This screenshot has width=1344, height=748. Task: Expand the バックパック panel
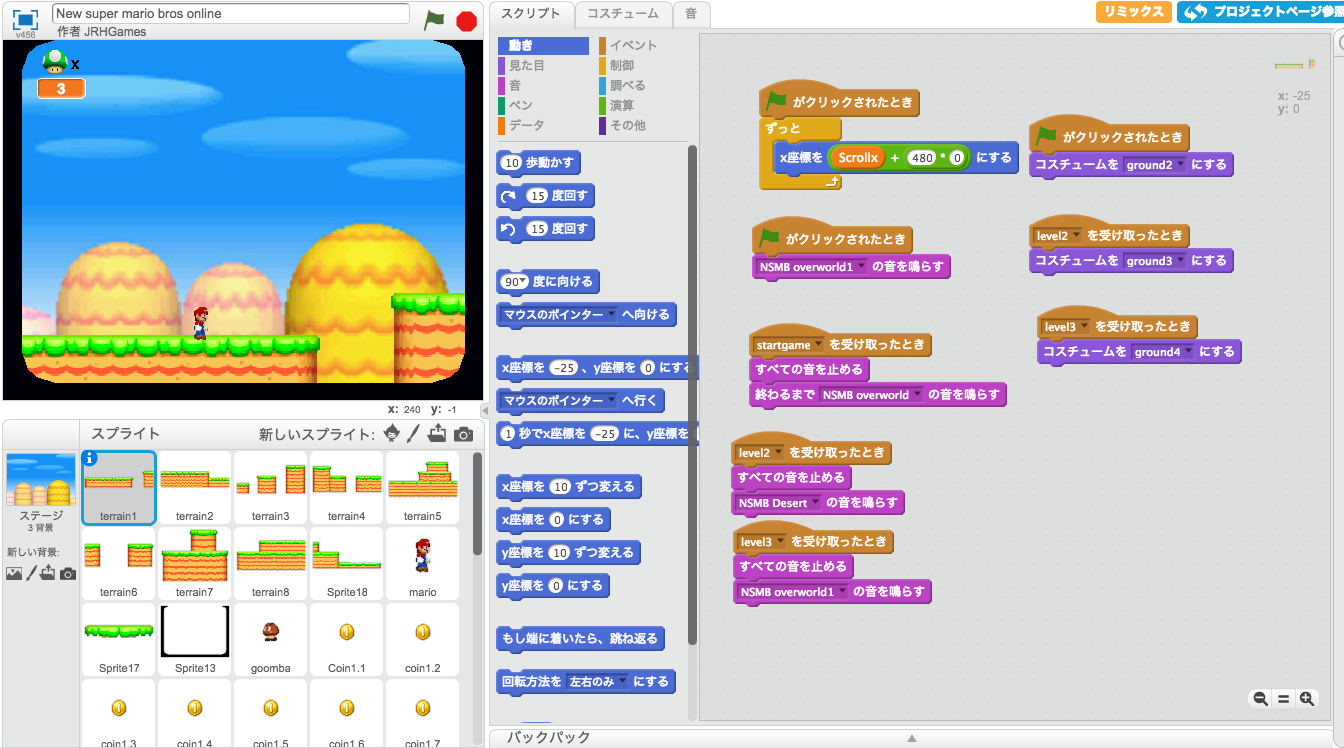tap(911, 738)
